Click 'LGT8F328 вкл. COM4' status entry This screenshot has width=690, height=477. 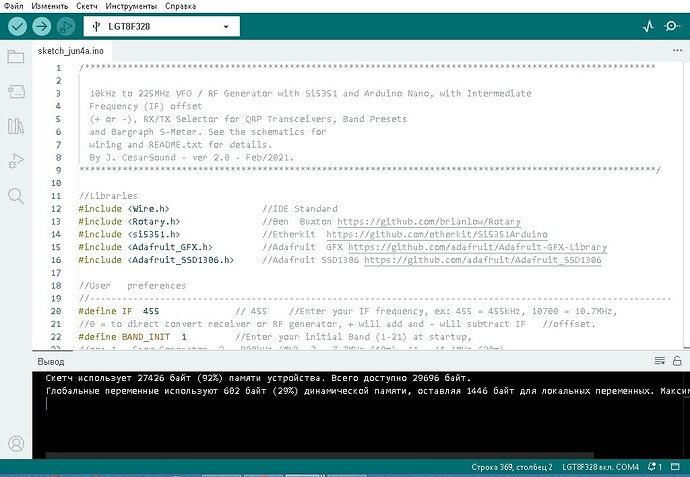point(601,467)
